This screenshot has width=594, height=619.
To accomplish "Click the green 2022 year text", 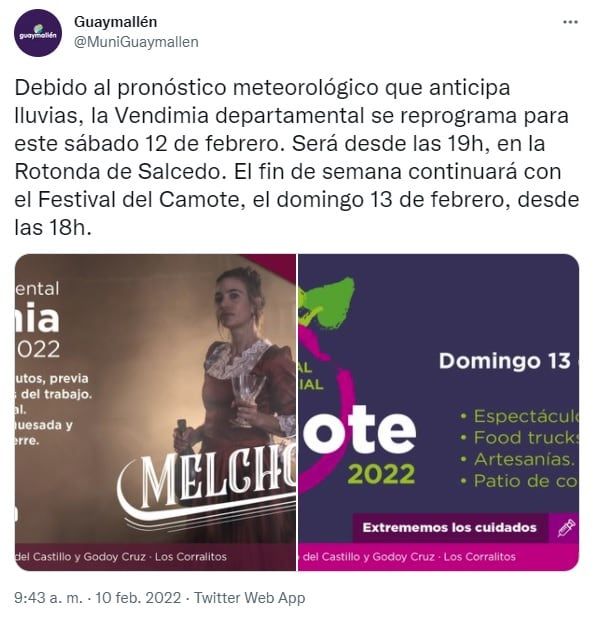I will coord(381,474).
